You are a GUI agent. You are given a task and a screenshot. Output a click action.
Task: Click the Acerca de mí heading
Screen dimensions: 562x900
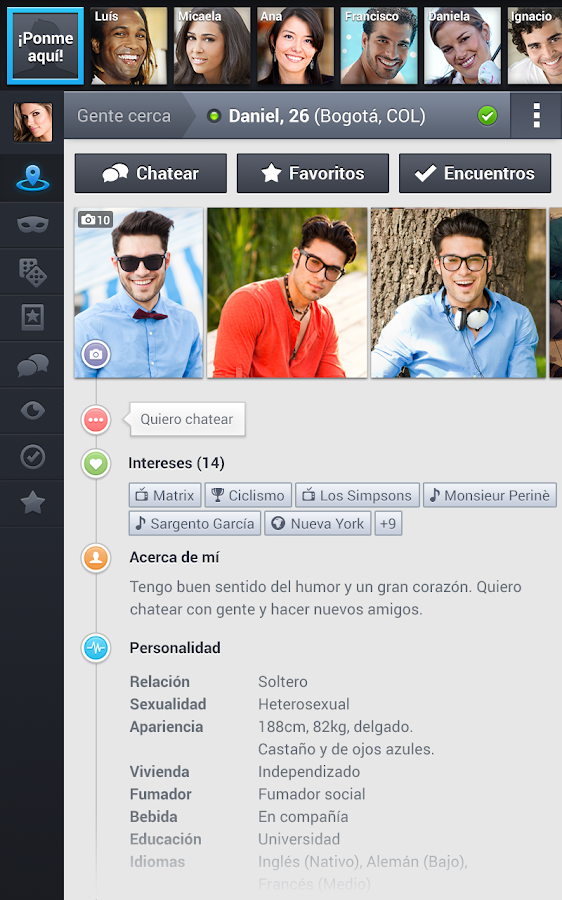[175, 557]
